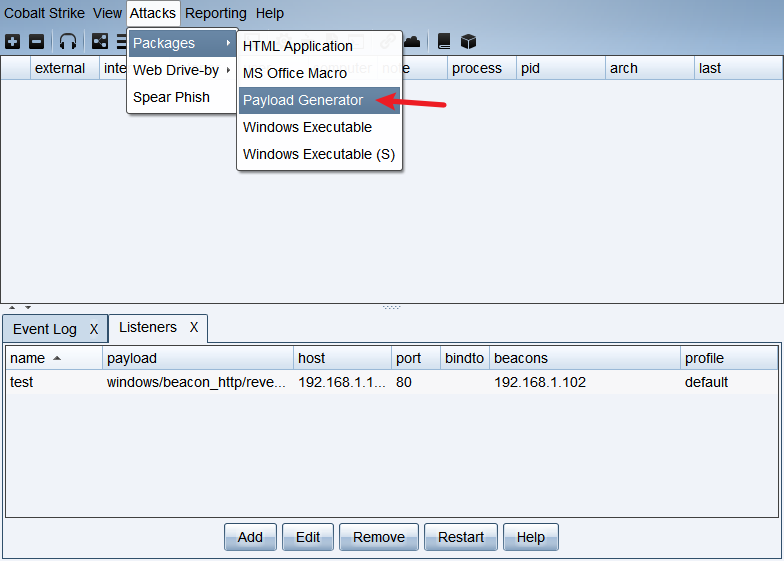Click the plus connect-to-team-server icon
The width and height of the screenshot is (784, 561).
coord(12,42)
